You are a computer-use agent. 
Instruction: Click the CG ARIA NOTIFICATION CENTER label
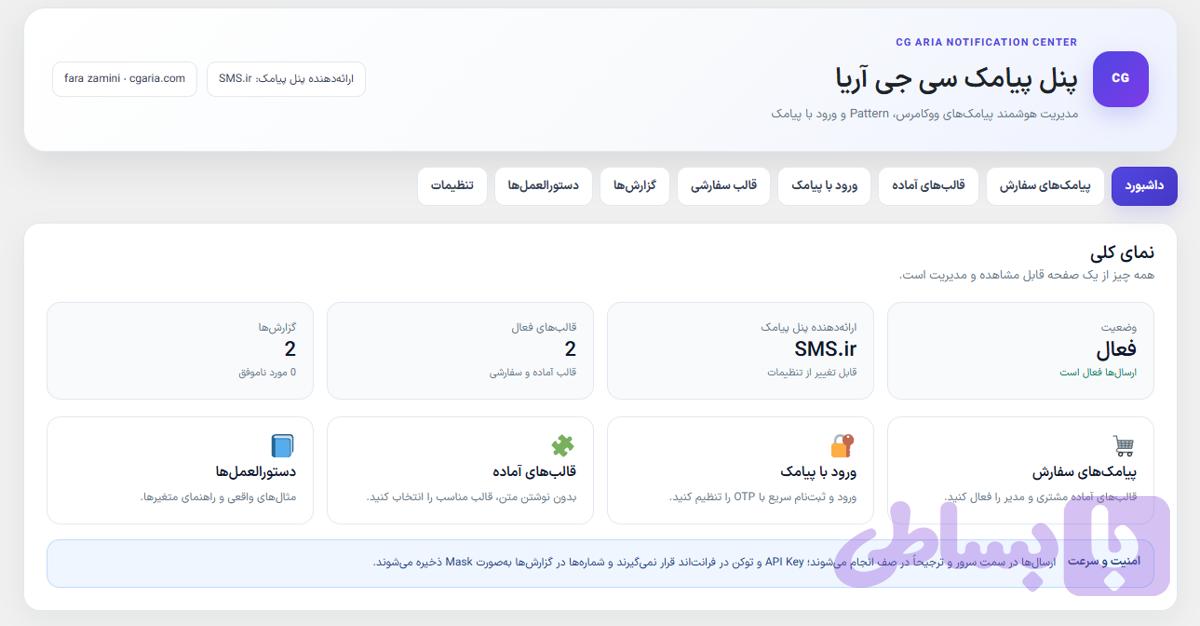(986, 42)
